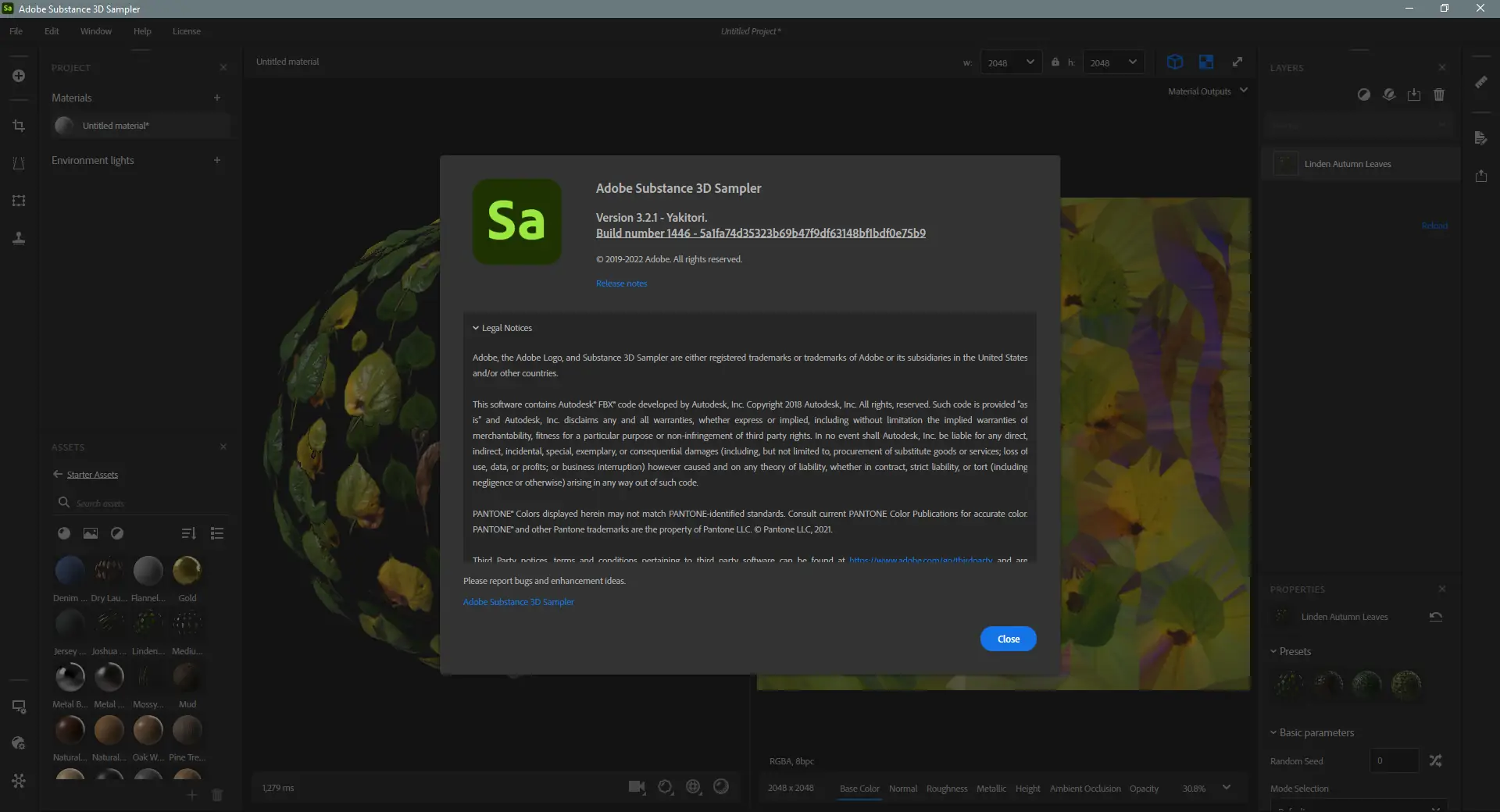Screen dimensions: 1500x812
Task: Close the About dialog with Close button
Action: coord(1008,639)
